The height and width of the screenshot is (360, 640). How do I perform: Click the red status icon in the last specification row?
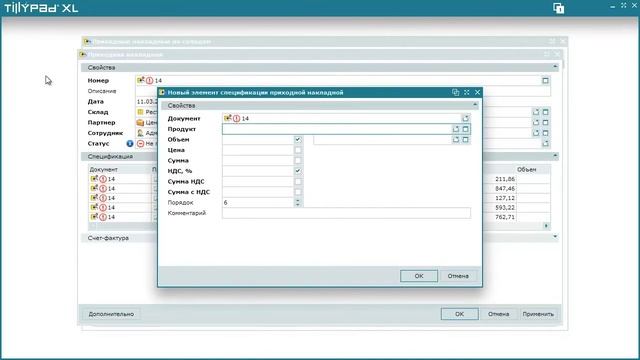[x=103, y=217]
